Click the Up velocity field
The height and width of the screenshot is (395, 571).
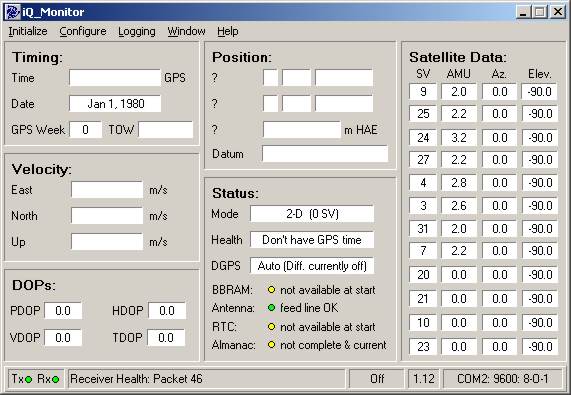[107, 242]
